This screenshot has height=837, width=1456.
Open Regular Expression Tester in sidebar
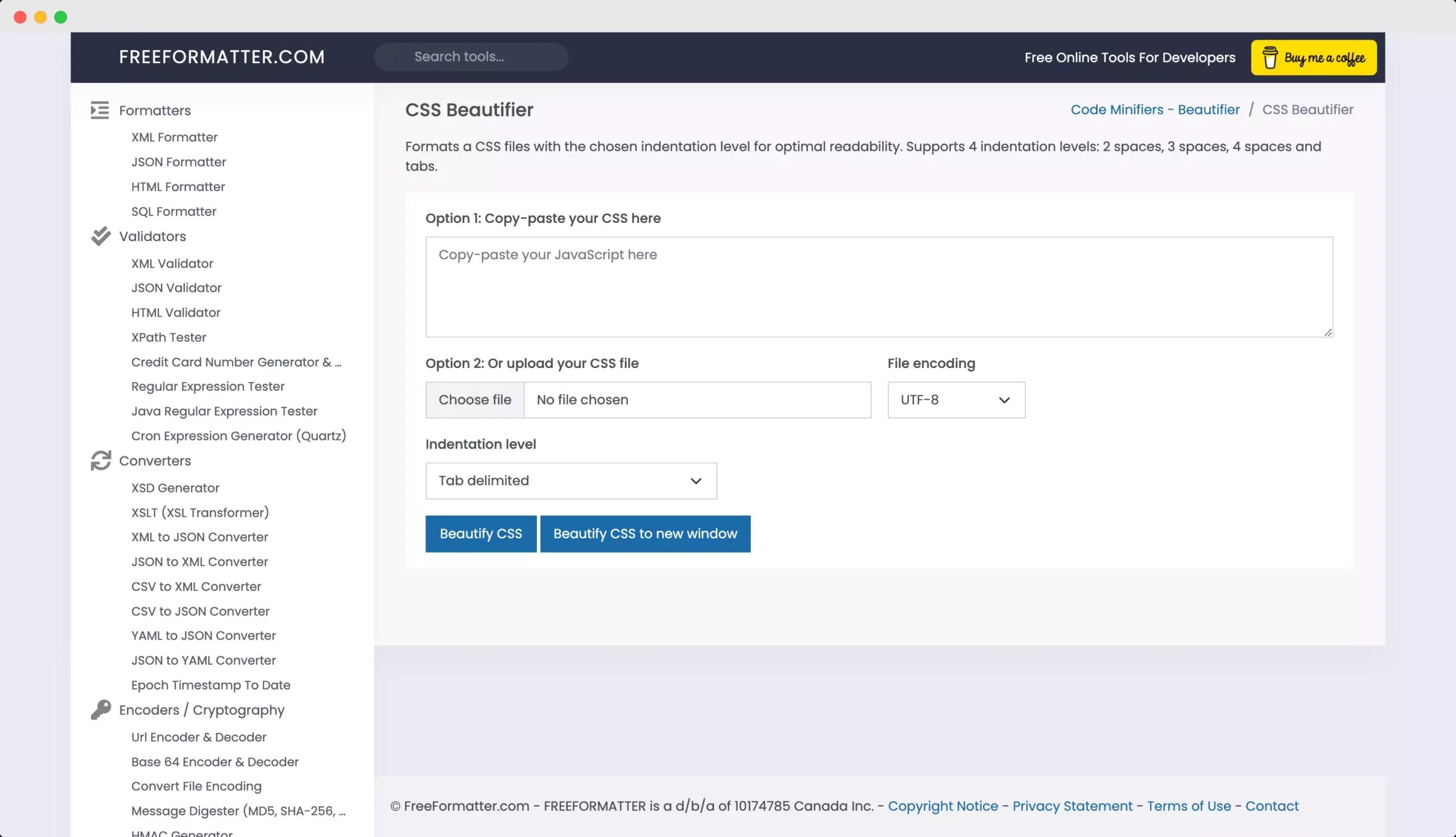[208, 386]
